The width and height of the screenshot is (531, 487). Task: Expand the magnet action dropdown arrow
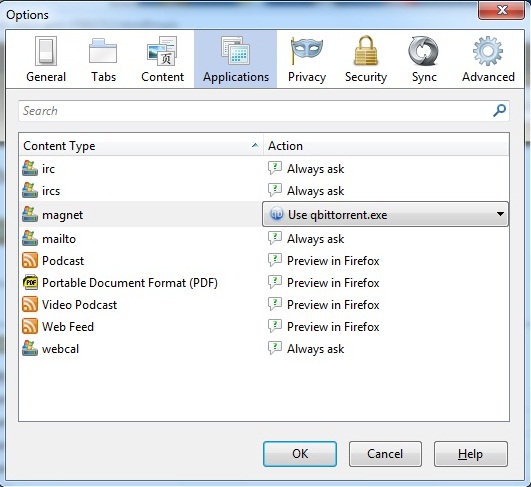pyautogui.click(x=500, y=214)
